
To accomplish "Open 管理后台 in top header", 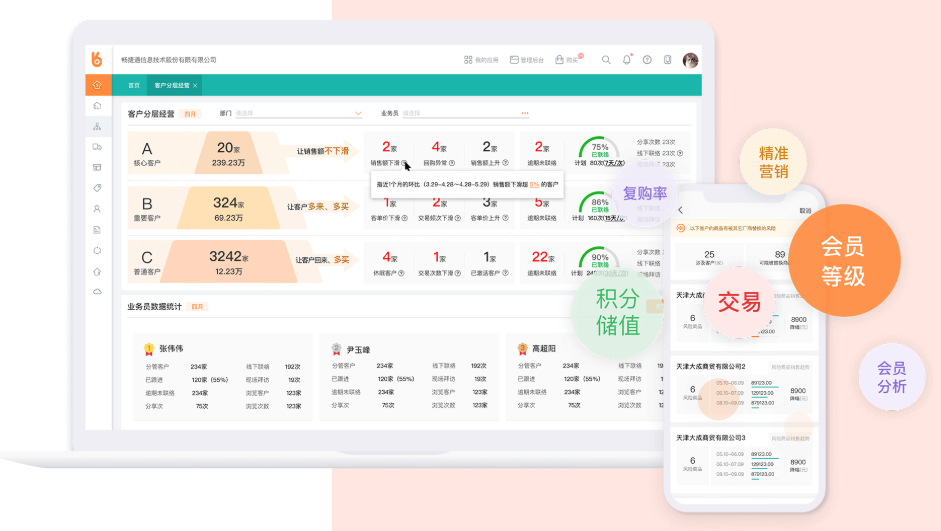I will (527, 60).
